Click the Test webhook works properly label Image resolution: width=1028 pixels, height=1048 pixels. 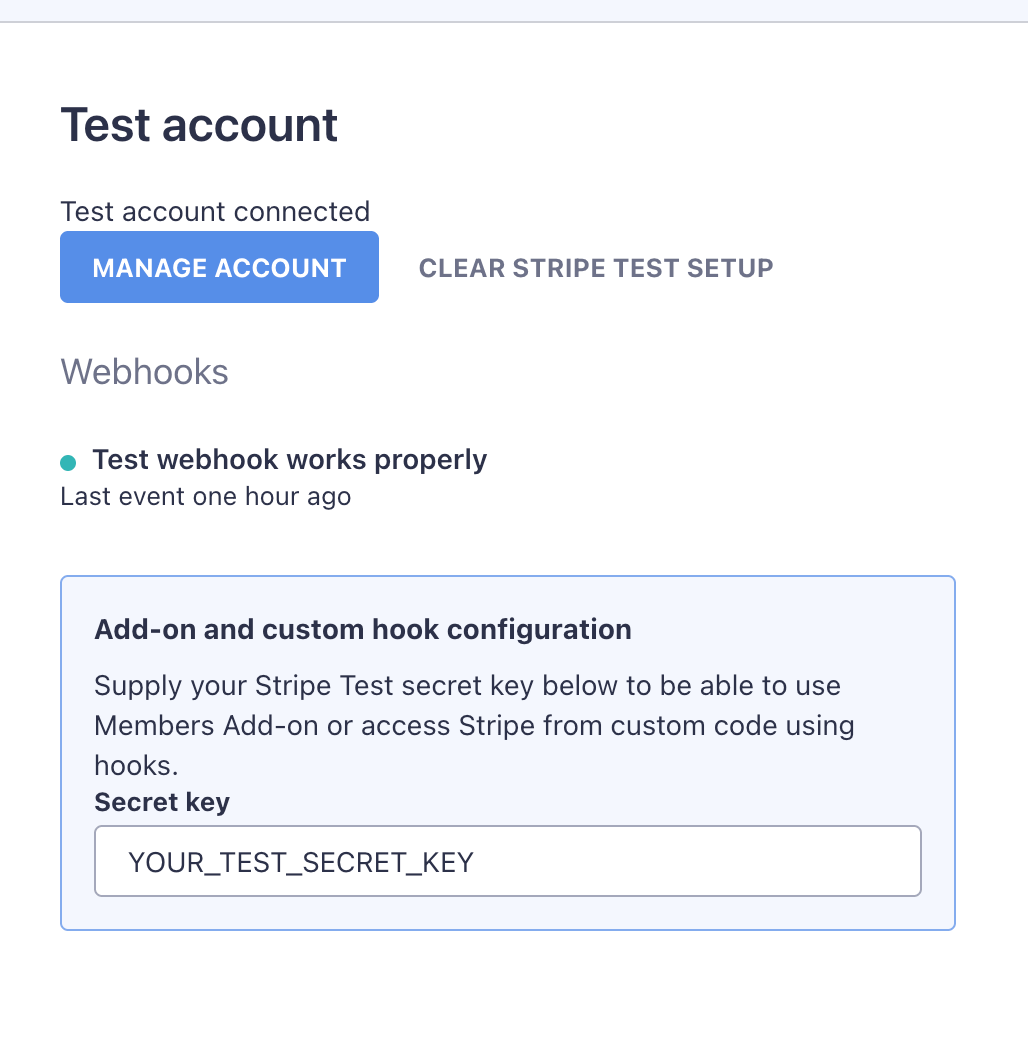point(289,460)
